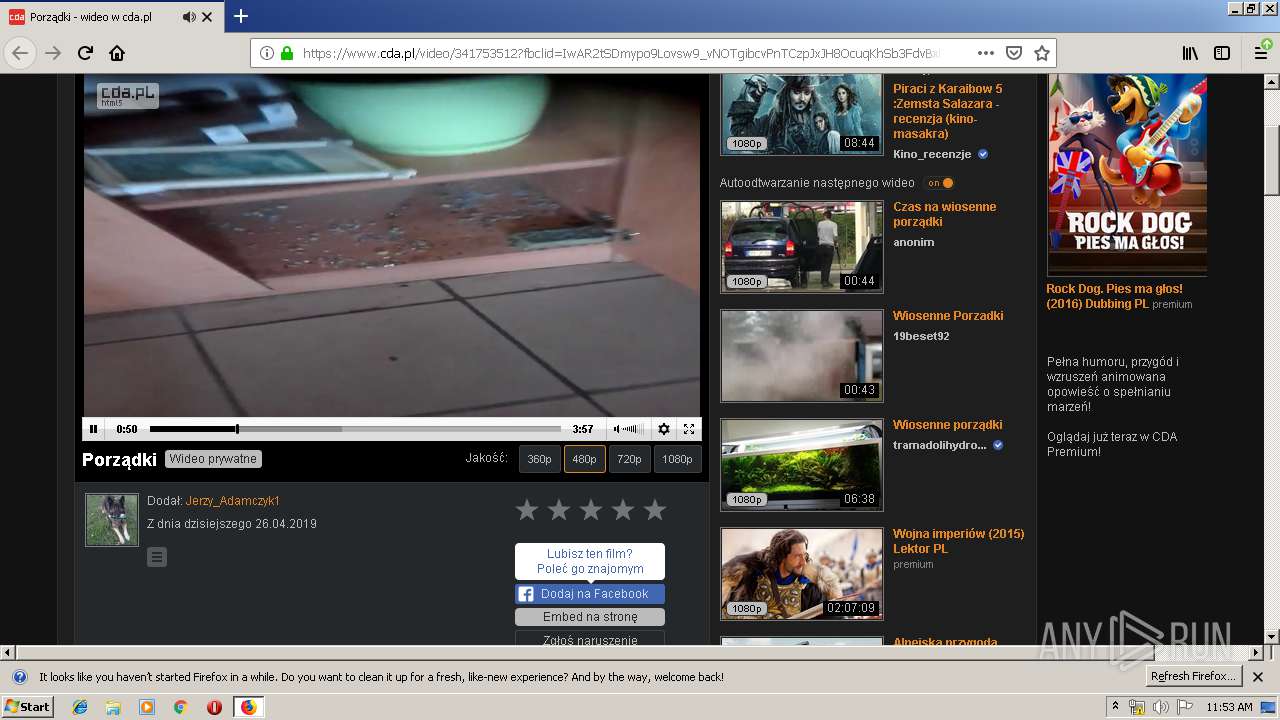Open the clock showing 11:53 AM

1229,707
